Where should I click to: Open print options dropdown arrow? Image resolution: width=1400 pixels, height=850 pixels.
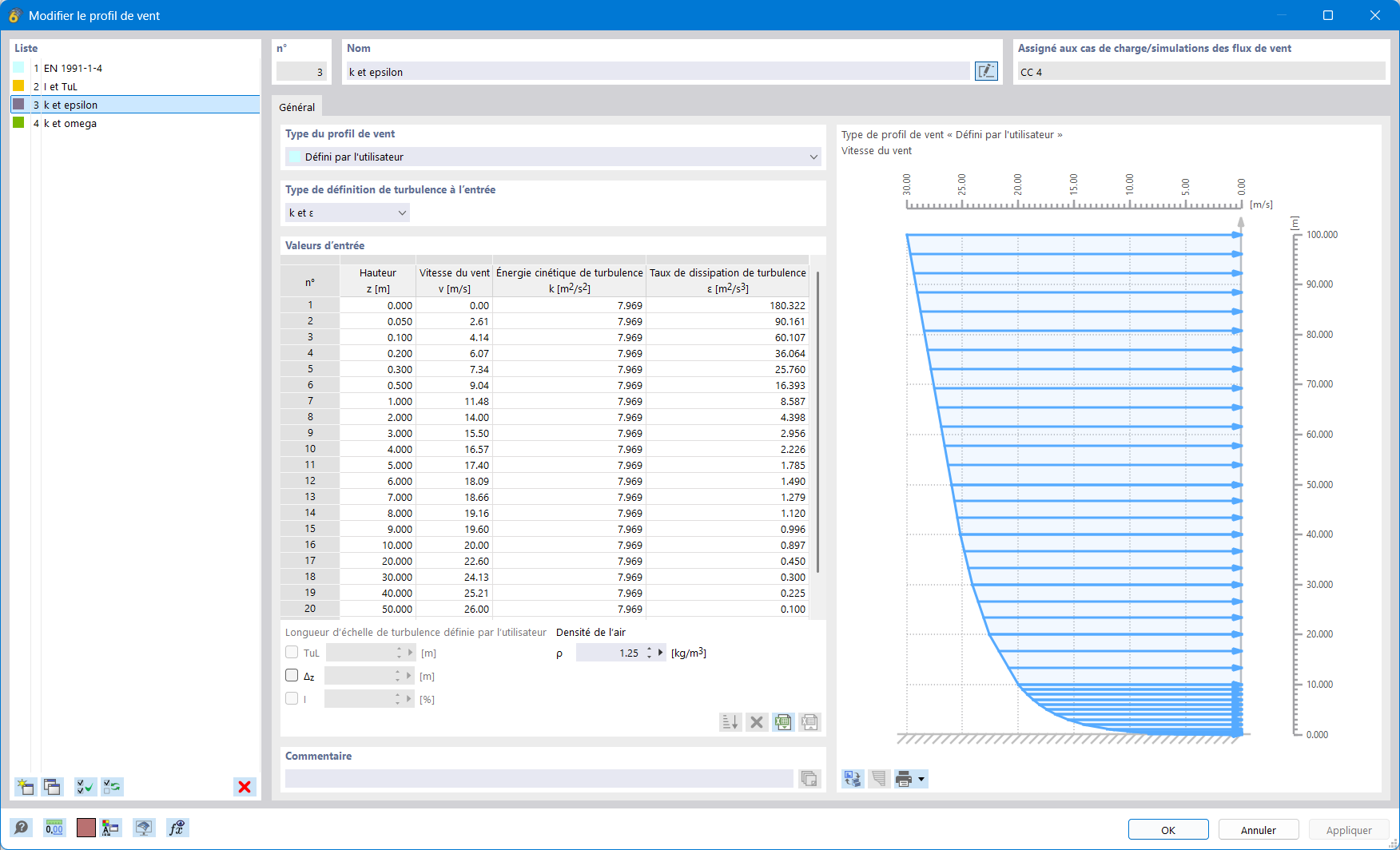(x=921, y=779)
